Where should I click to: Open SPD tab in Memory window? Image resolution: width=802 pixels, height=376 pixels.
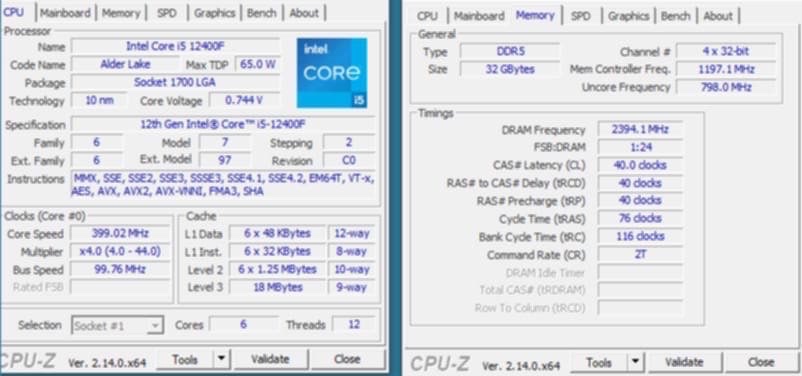point(581,16)
